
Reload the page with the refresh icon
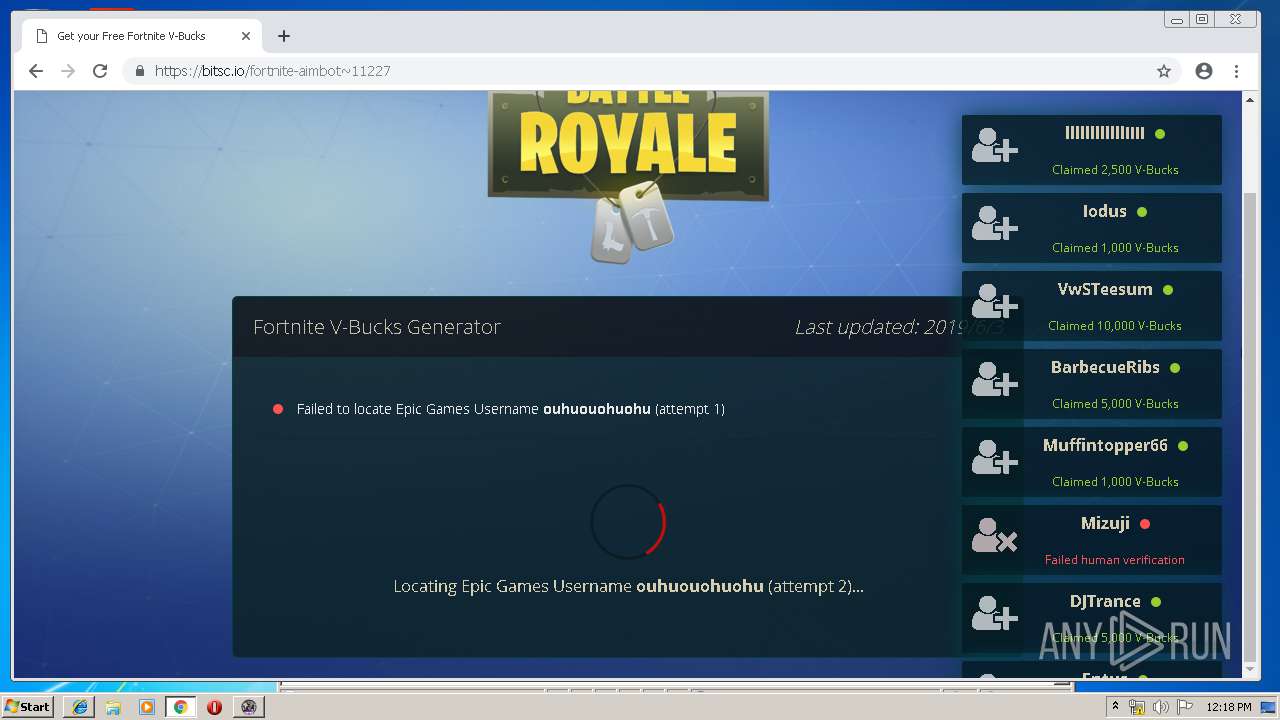100,71
